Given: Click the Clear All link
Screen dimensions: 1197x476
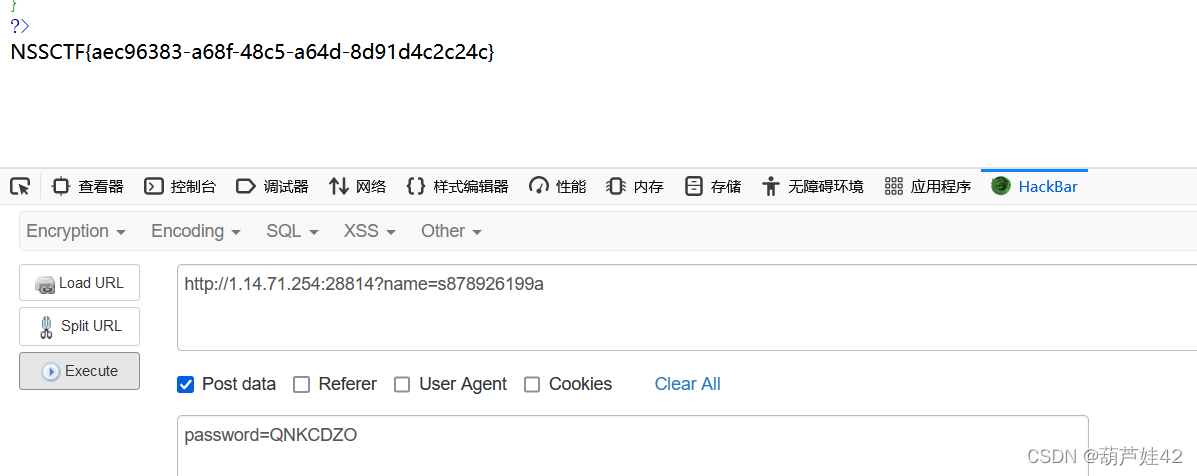Looking at the screenshot, I should [687, 384].
